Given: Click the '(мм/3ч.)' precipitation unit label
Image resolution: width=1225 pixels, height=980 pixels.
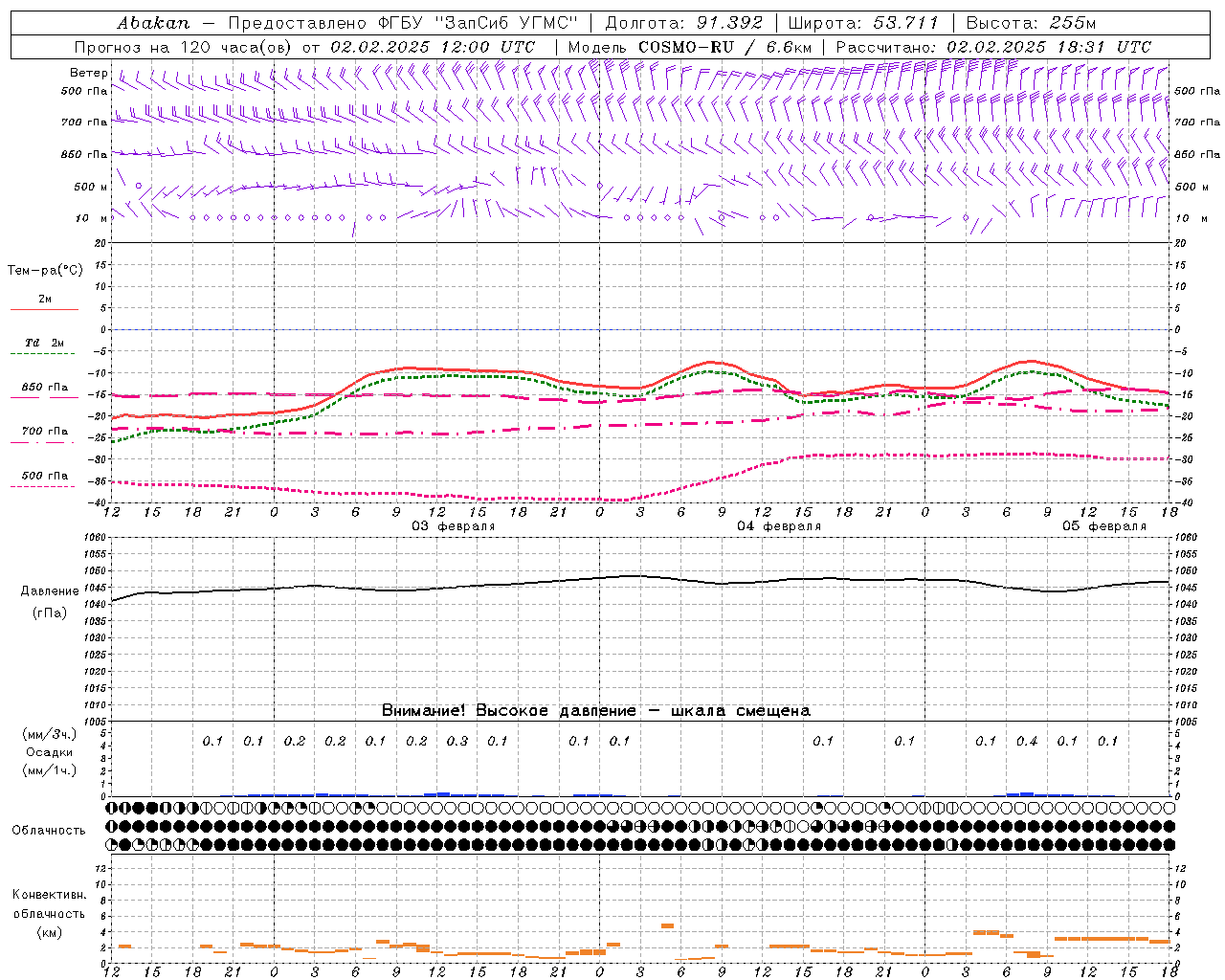Looking at the screenshot, I should click(x=49, y=734).
